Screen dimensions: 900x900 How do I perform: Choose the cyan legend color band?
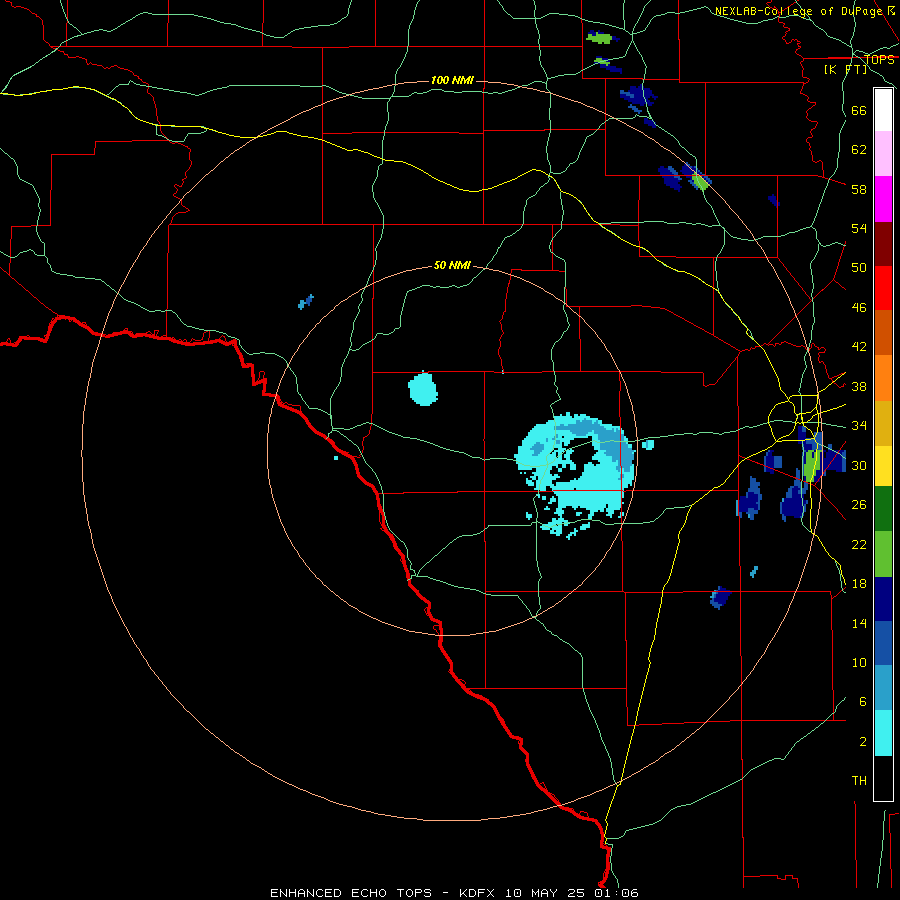(x=883, y=733)
